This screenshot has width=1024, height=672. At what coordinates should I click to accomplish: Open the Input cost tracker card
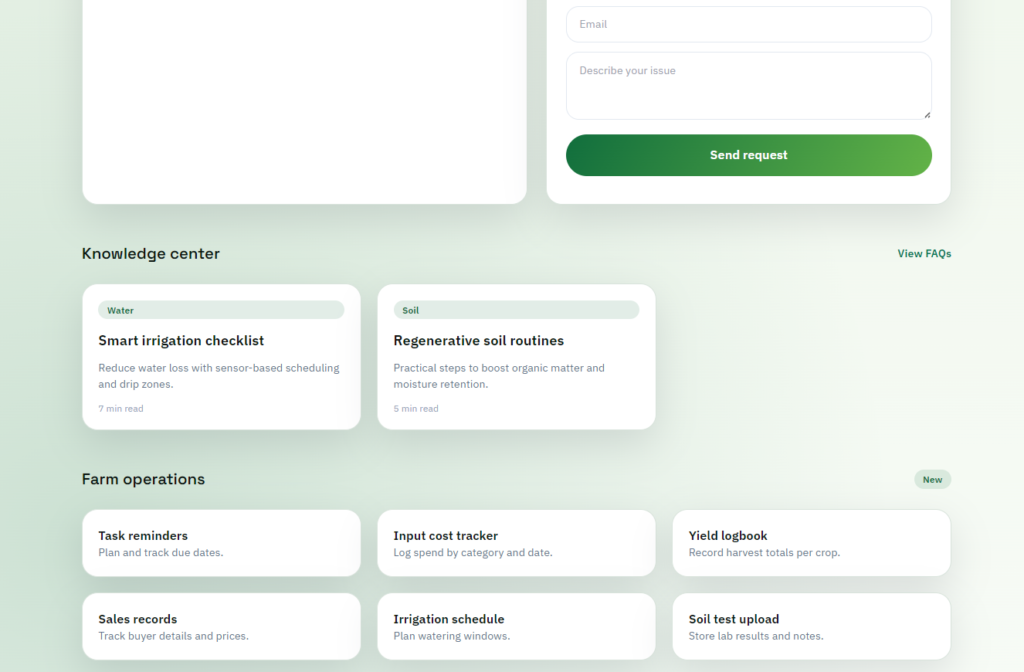click(x=516, y=542)
